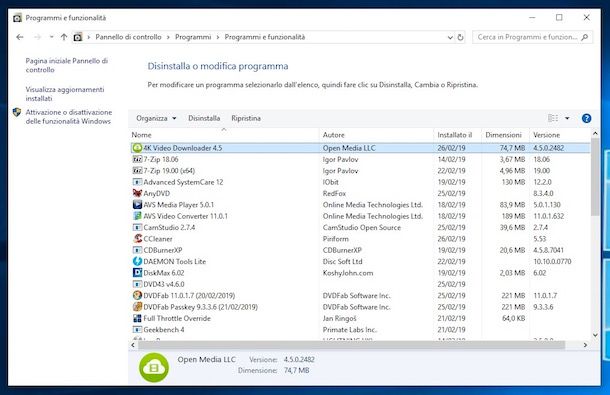Open the help question mark icon
This screenshot has height=395, width=610.
(x=586, y=118)
